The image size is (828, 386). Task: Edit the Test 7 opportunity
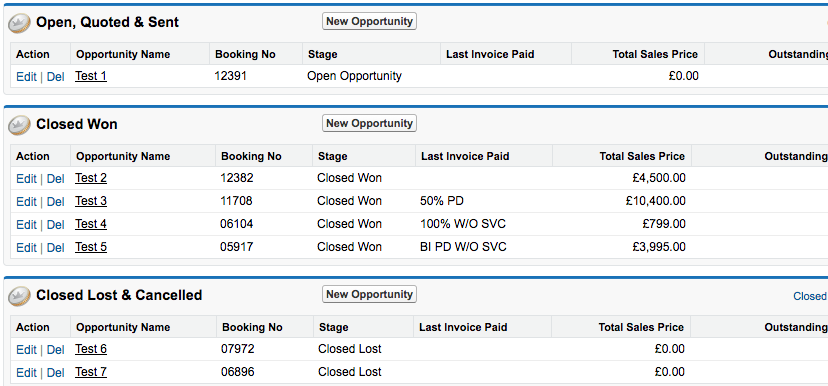pos(26,373)
